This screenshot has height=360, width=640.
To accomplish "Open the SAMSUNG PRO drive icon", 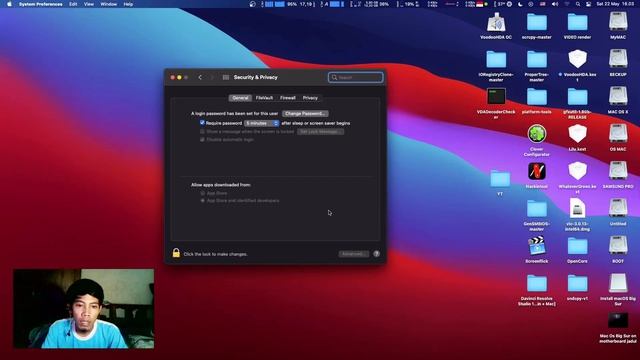I will [618, 171].
